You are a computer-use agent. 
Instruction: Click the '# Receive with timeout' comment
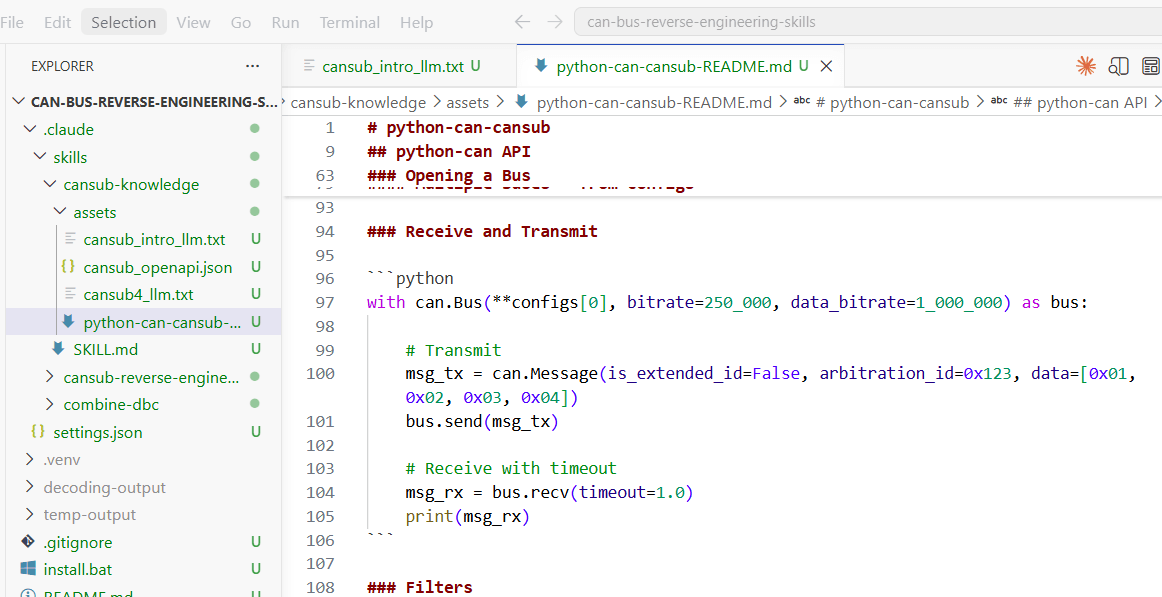(x=511, y=468)
